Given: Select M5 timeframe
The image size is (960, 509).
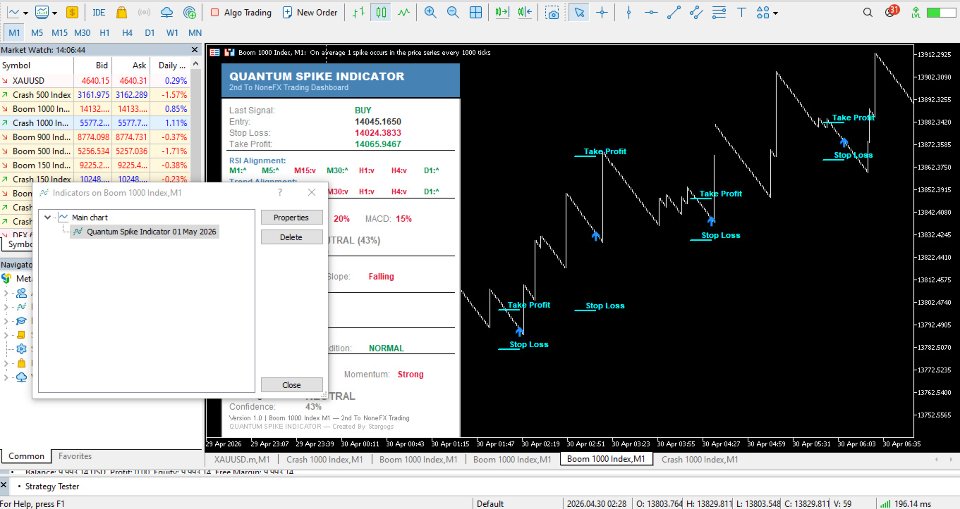Looking at the screenshot, I should (x=37, y=32).
